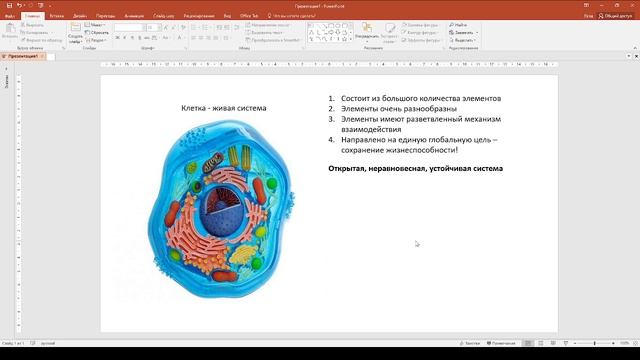Open the Вставка ribbon tab

point(57,16)
